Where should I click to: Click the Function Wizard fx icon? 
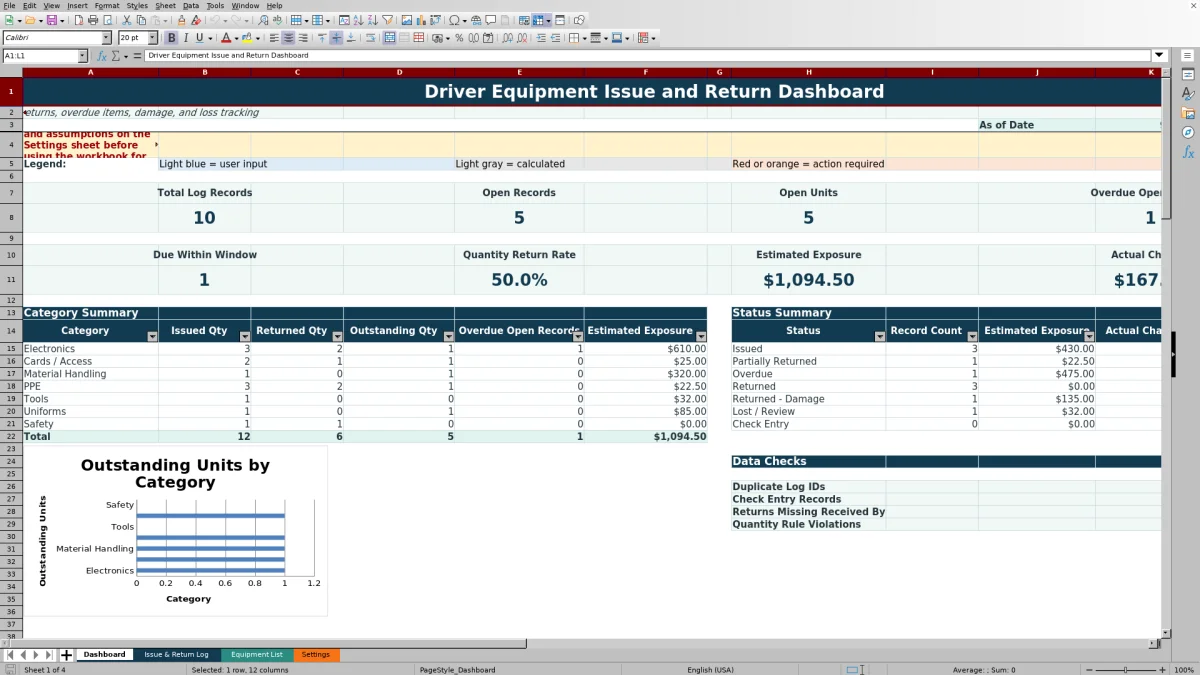(x=102, y=56)
